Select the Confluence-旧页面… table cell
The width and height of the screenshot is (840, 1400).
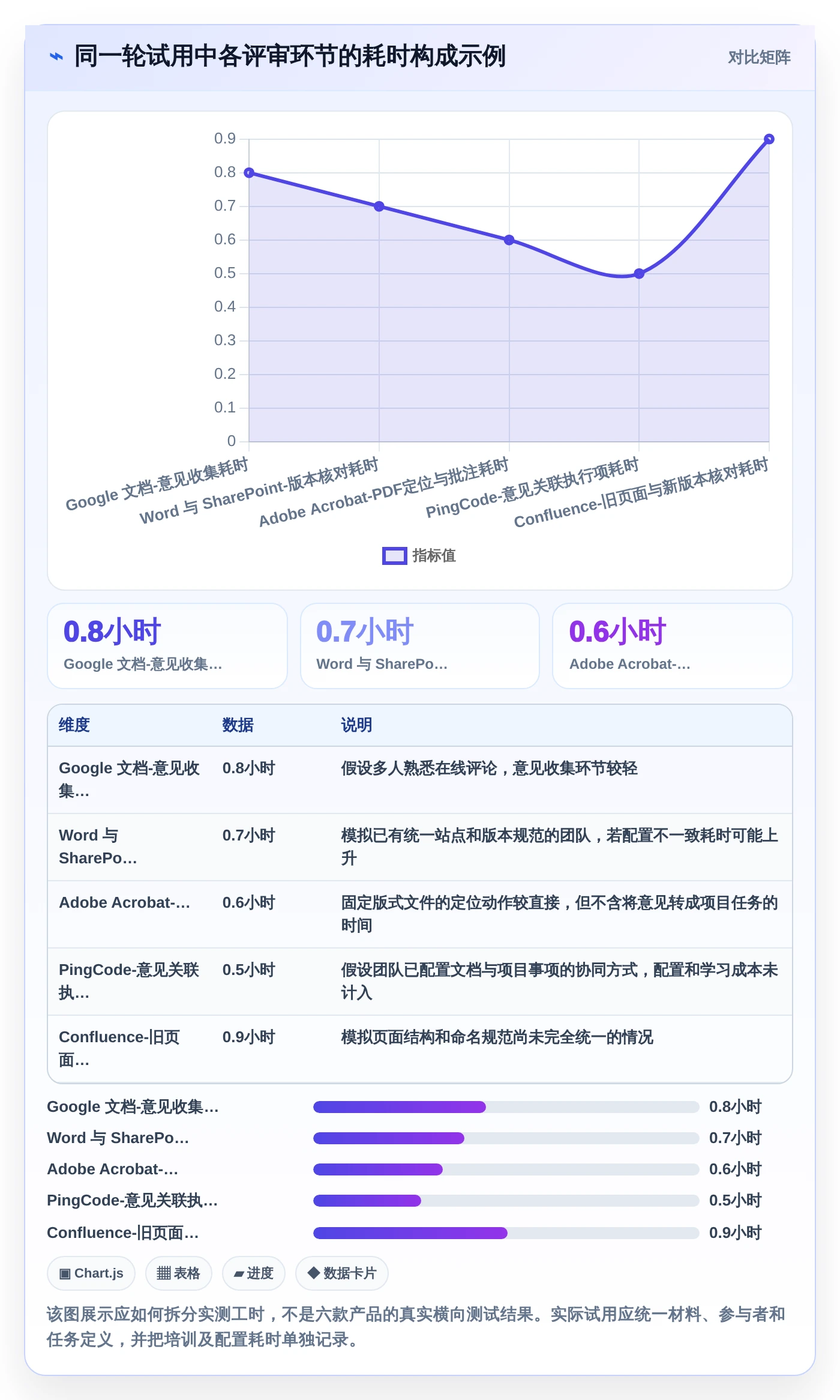130,1049
